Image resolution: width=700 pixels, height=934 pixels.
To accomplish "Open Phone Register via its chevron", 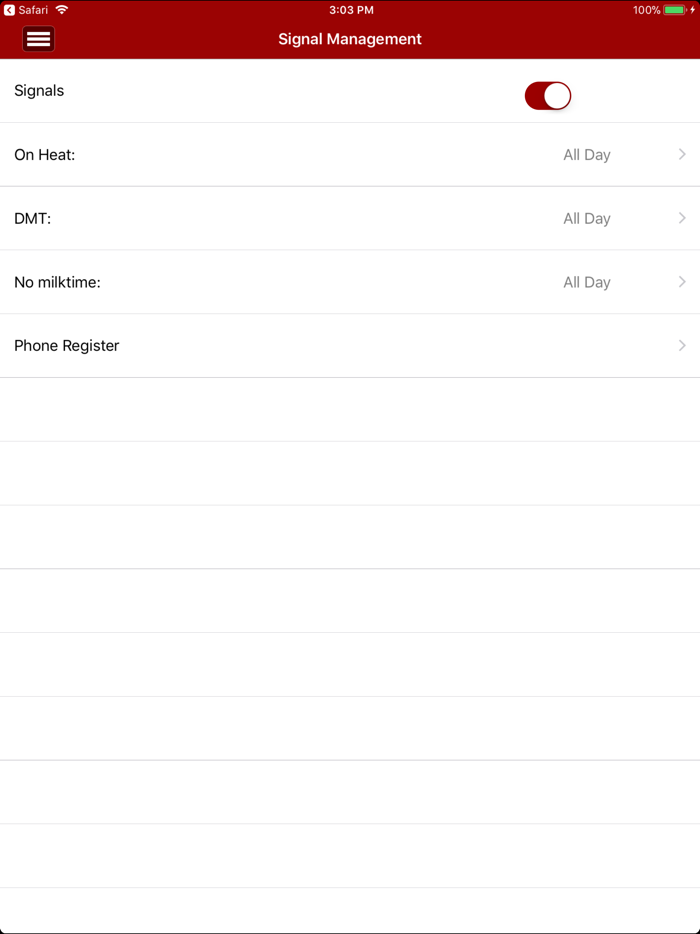I will [682, 345].
